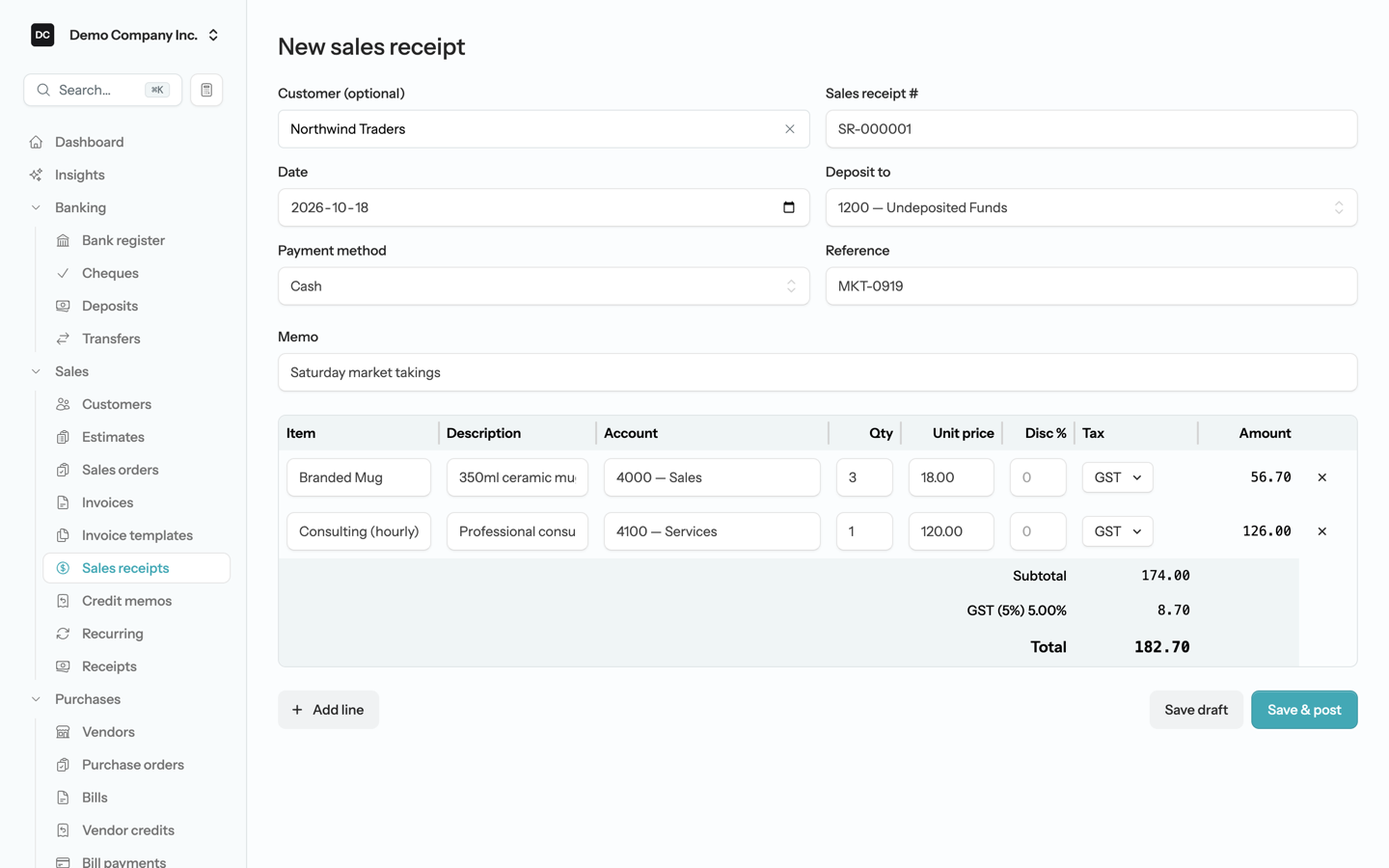The height and width of the screenshot is (868, 1389).
Task: Click Save draft
Action: (x=1196, y=710)
